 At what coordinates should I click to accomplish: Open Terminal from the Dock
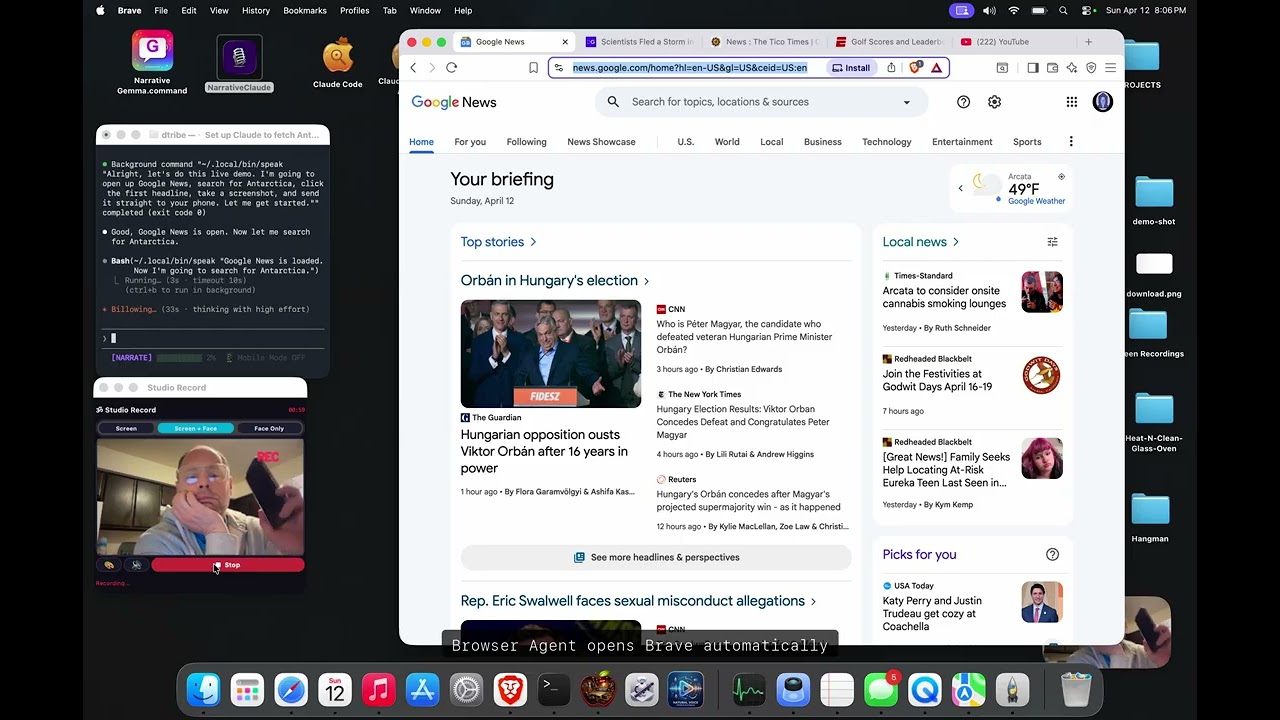tap(554, 690)
